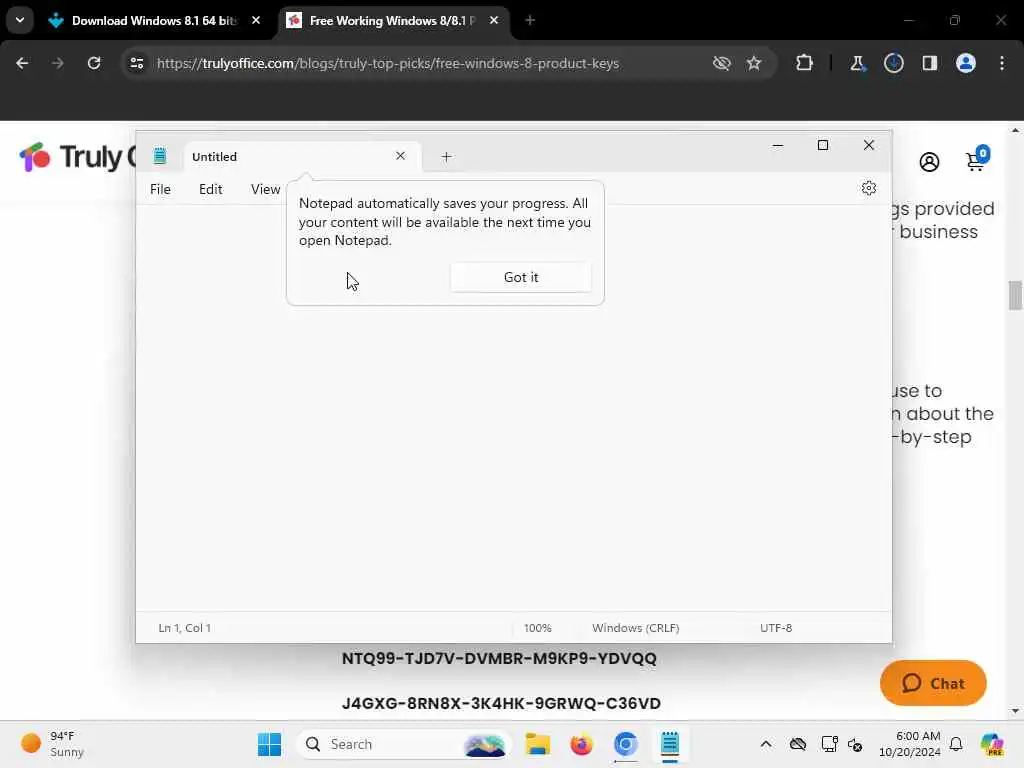View site information icon in address bar
The width and height of the screenshot is (1024, 768).
point(136,63)
